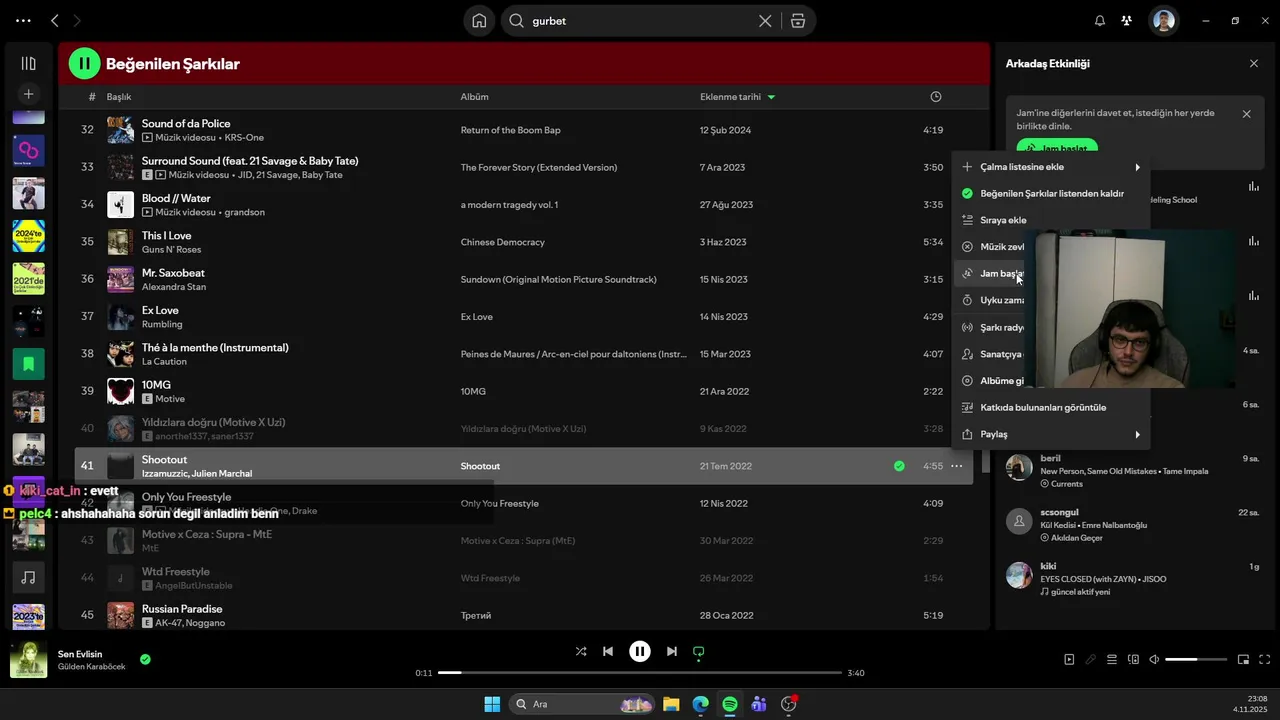Open the notifications bell
Screen dimensions: 1280x720
point(1100,21)
